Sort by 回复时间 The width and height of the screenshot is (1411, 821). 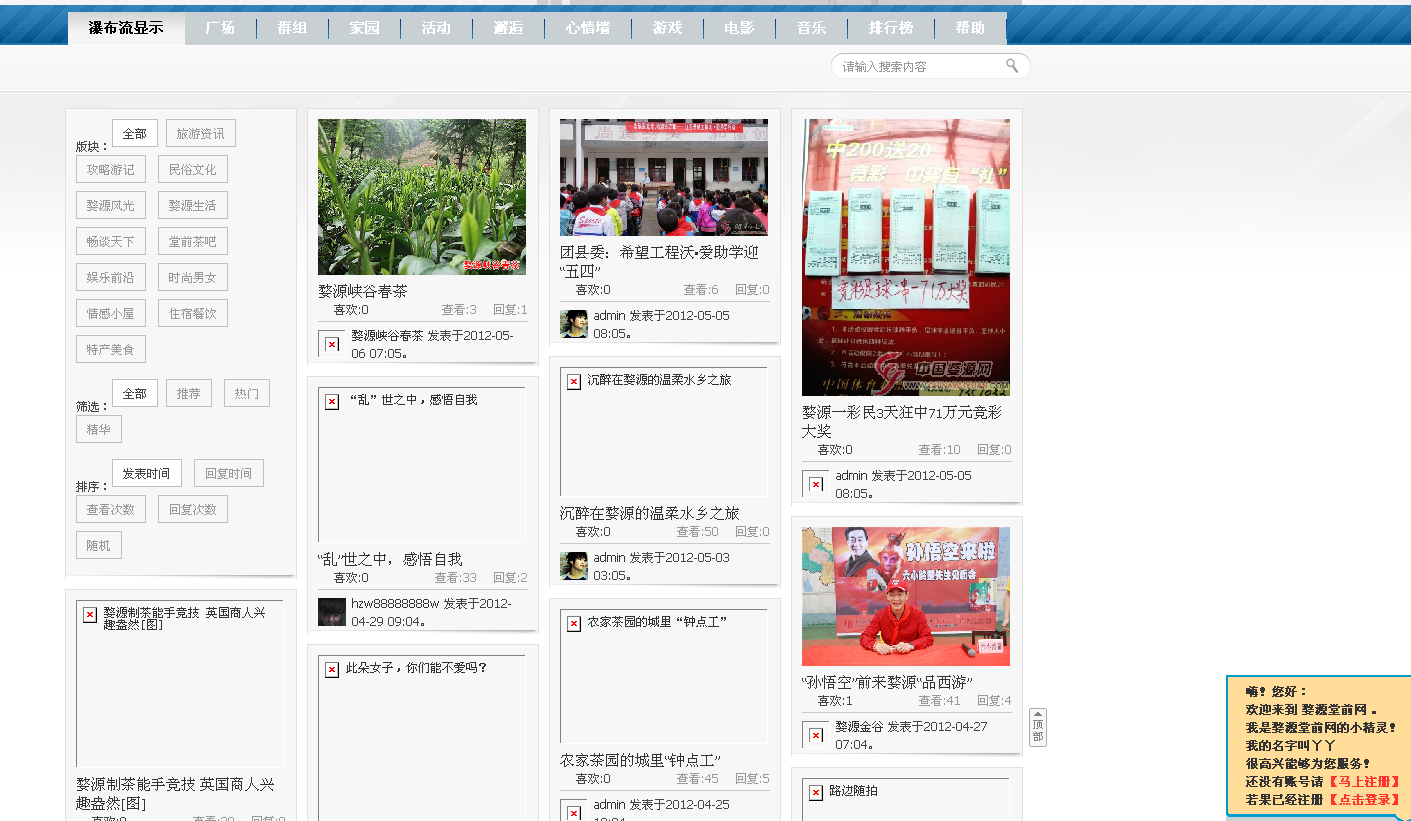229,473
